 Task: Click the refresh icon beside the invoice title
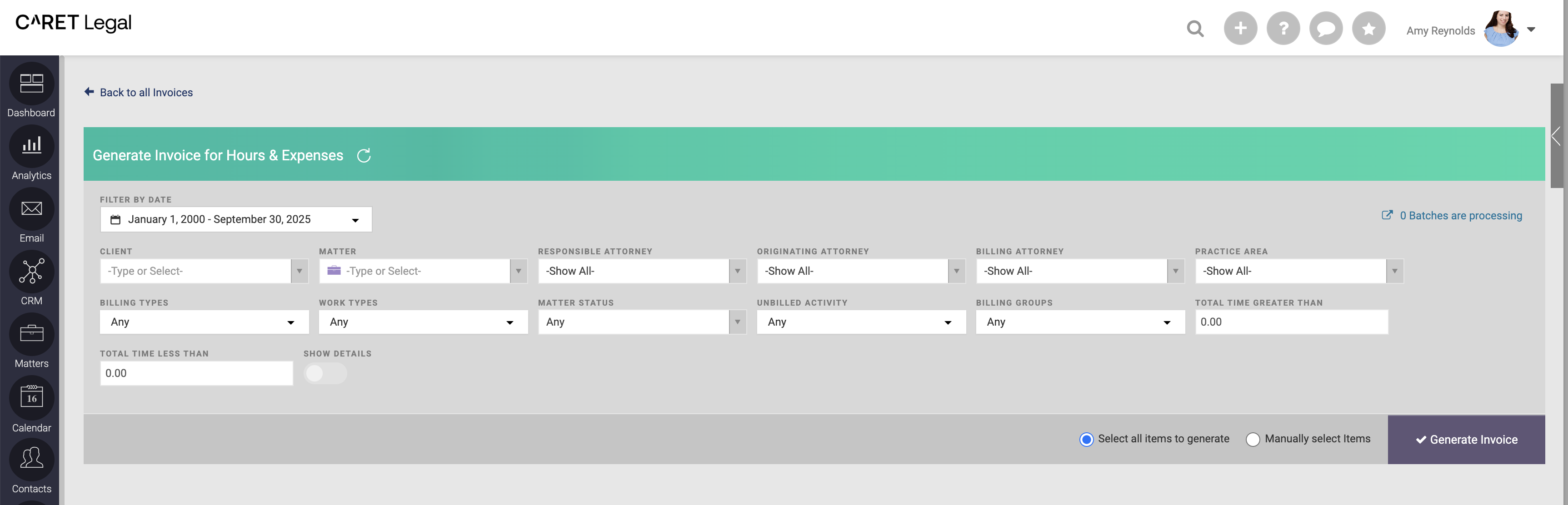point(364,156)
